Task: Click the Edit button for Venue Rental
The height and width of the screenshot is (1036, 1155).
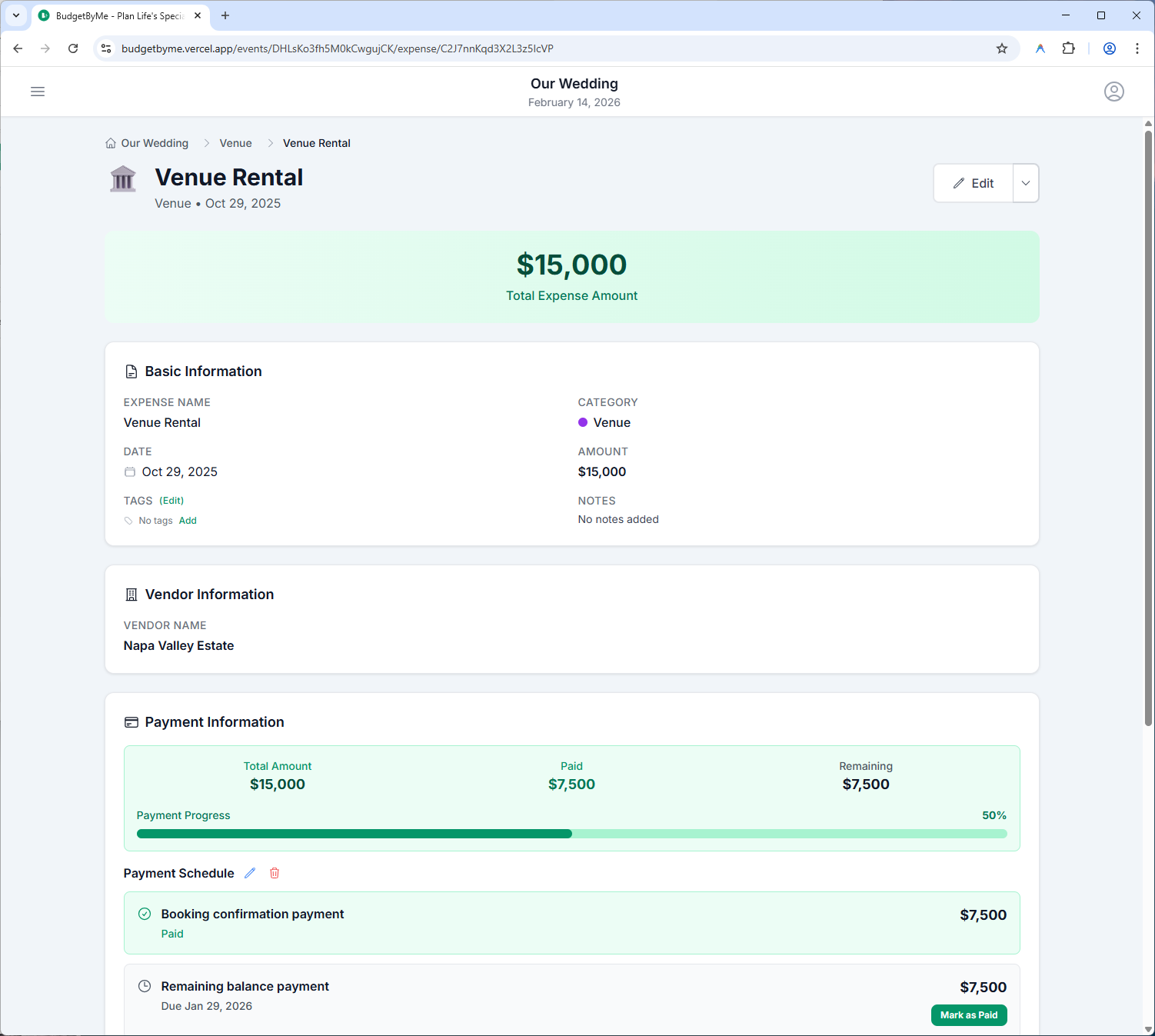Action: tap(973, 183)
